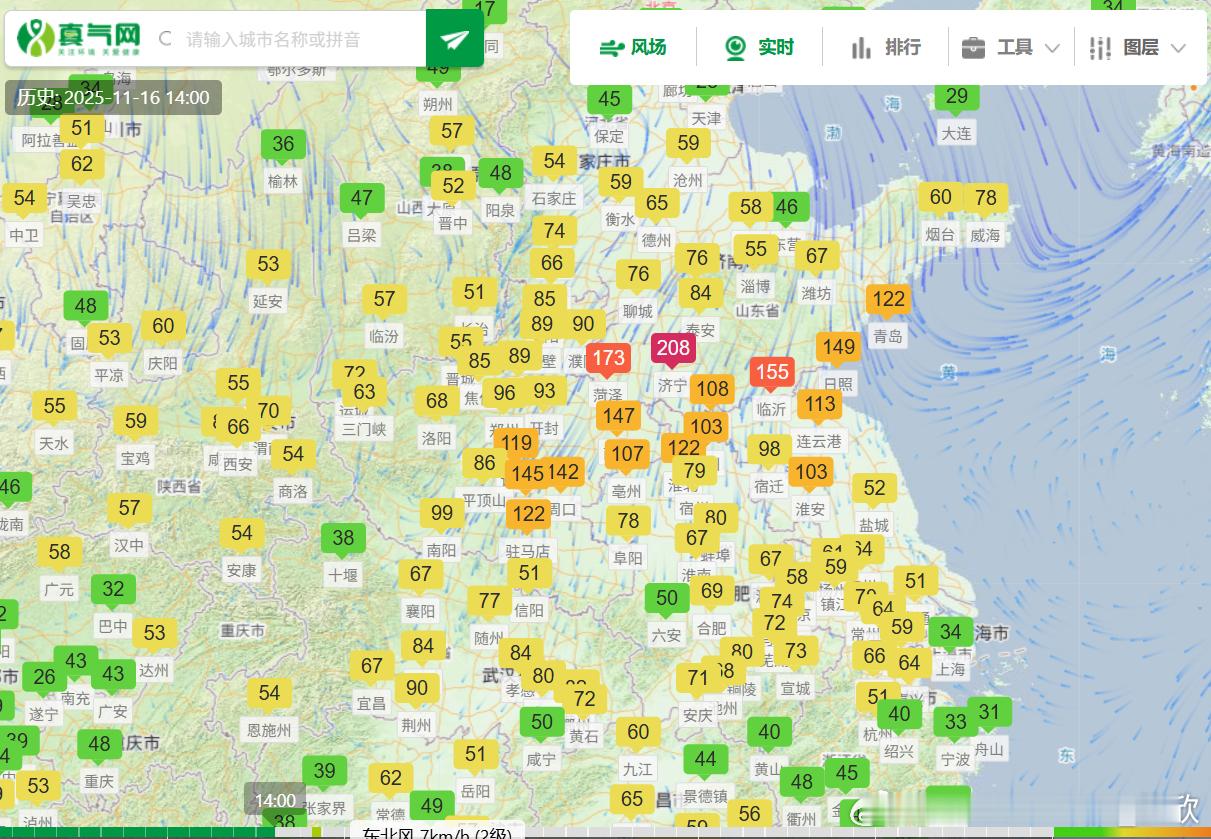1211x839 pixels.
Task: Select the 连云港 AQI 113 marker
Action: click(820, 406)
